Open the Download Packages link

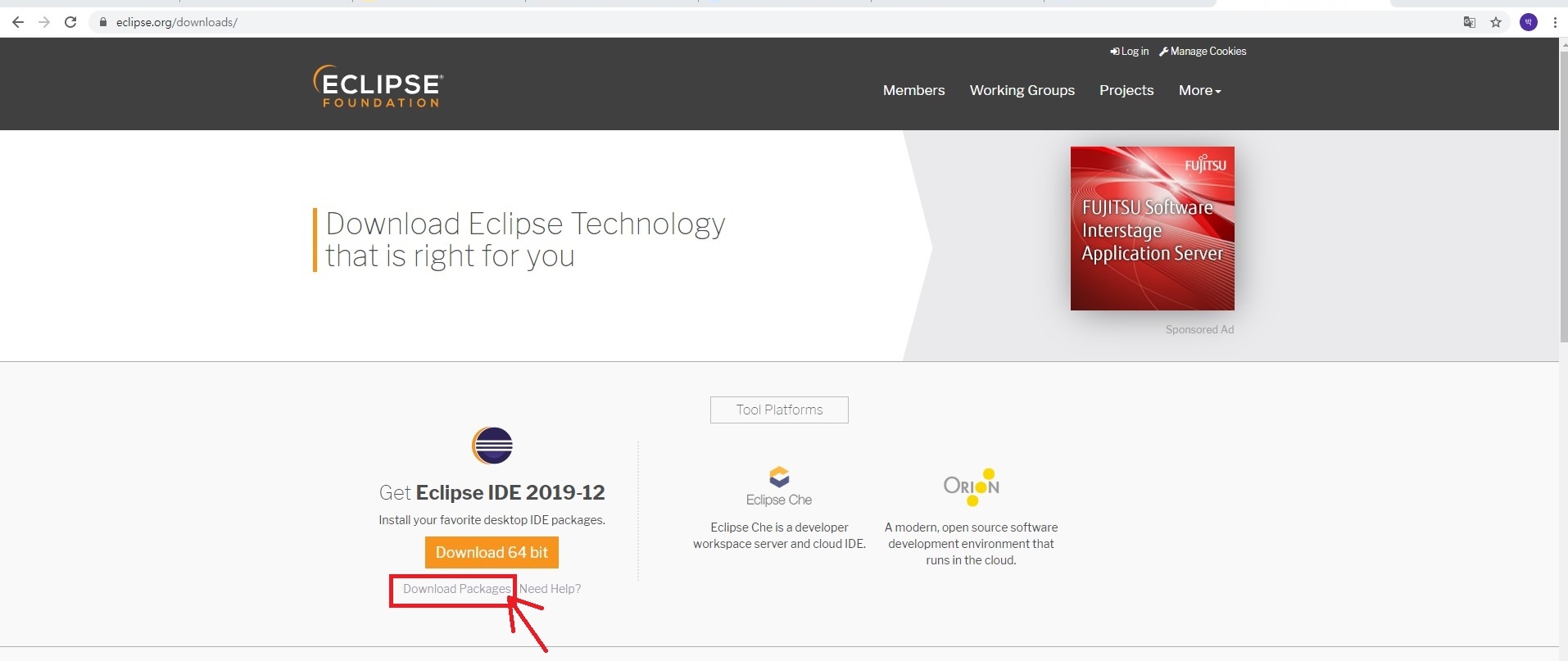point(456,589)
